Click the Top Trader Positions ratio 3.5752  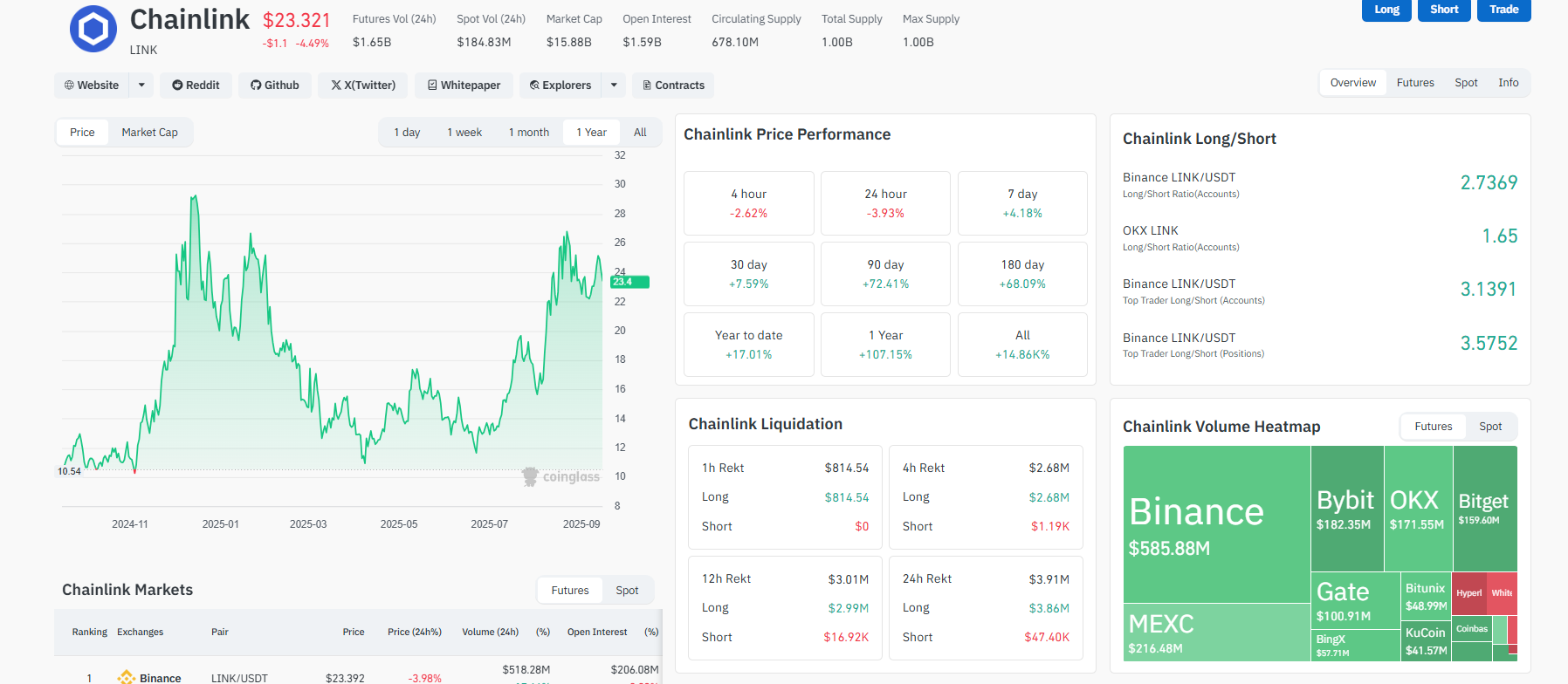pos(1489,344)
